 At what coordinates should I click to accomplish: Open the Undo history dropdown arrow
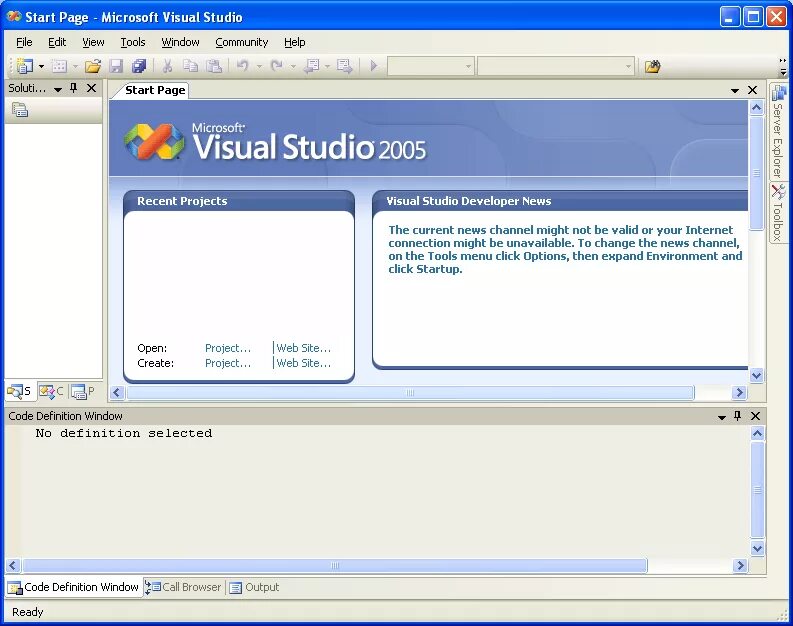[x=259, y=66]
